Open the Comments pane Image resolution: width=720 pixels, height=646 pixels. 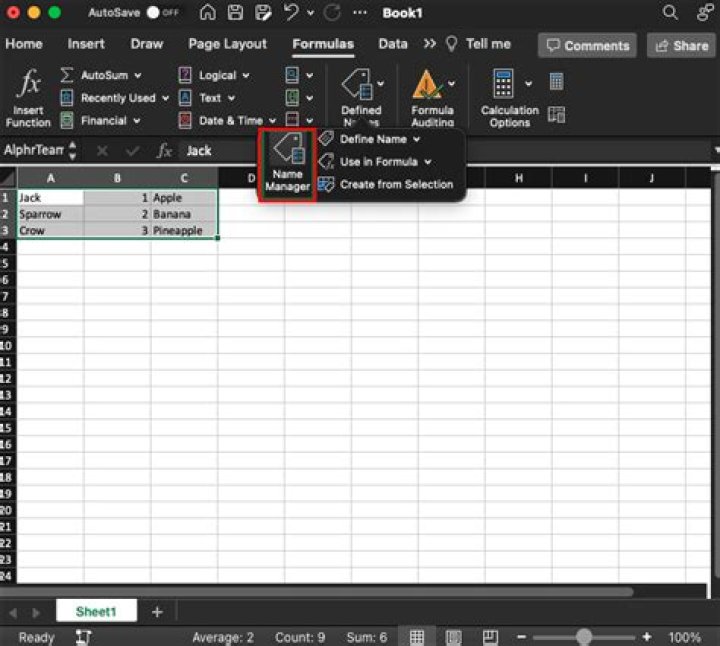pos(586,45)
